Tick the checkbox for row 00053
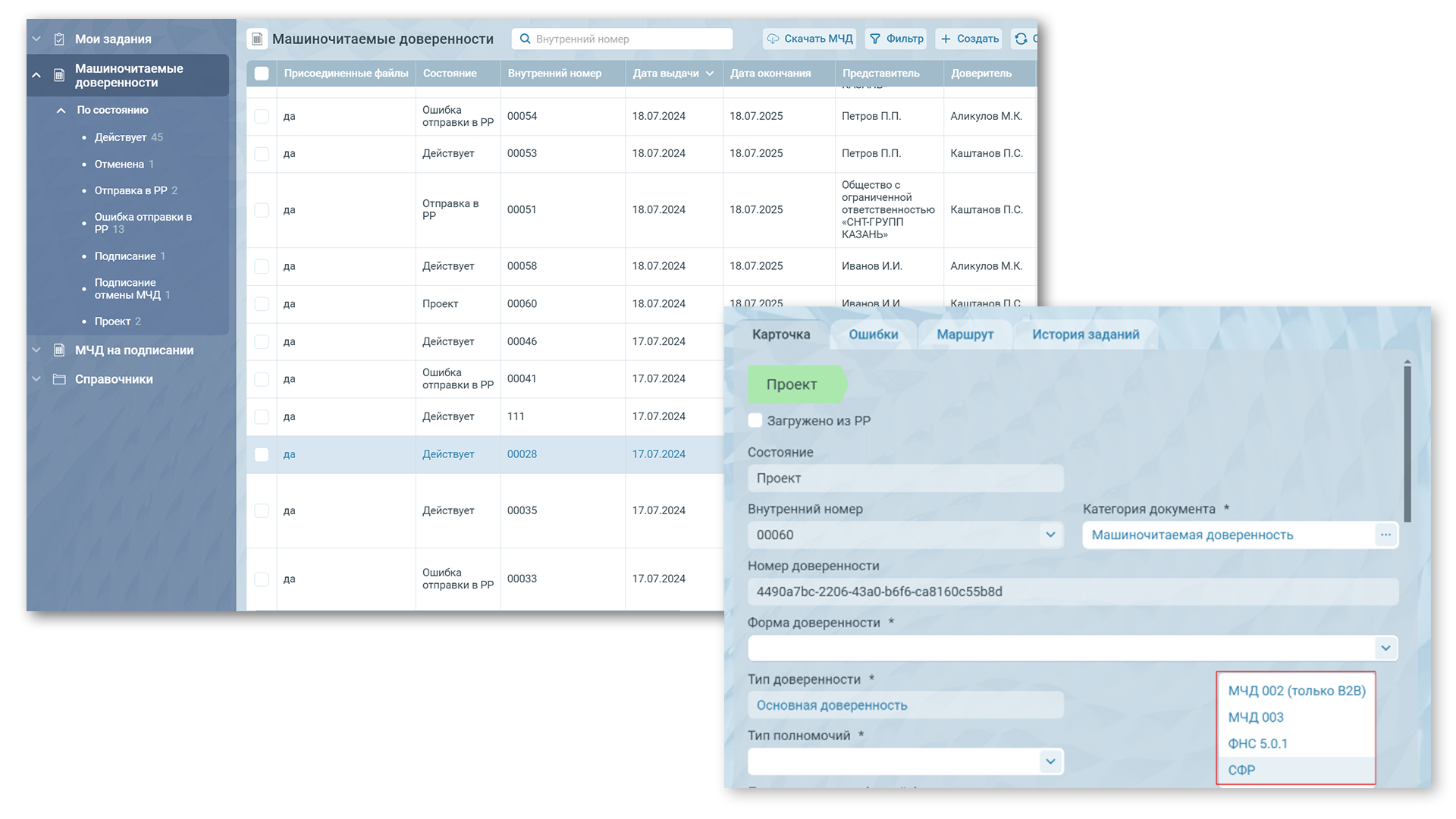The image size is (1456, 819). [262, 154]
